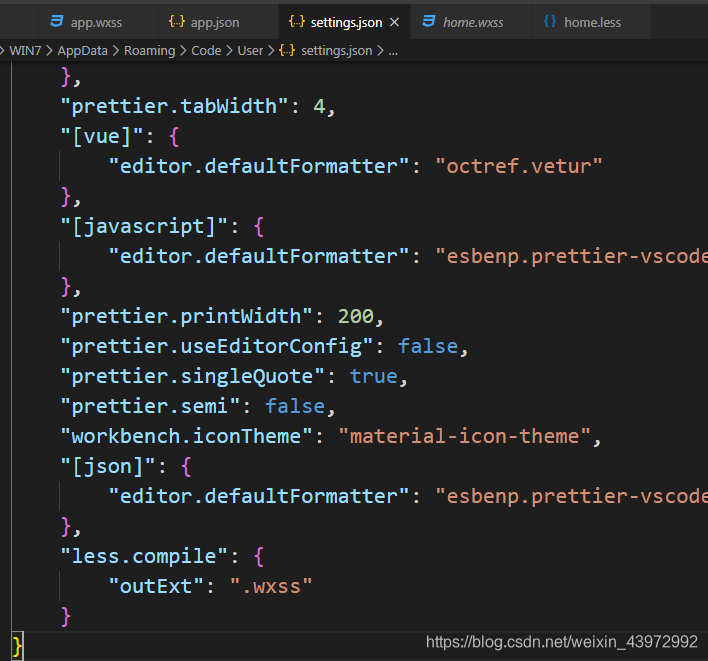Click the "[json]" key

click(x=108, y=466)
